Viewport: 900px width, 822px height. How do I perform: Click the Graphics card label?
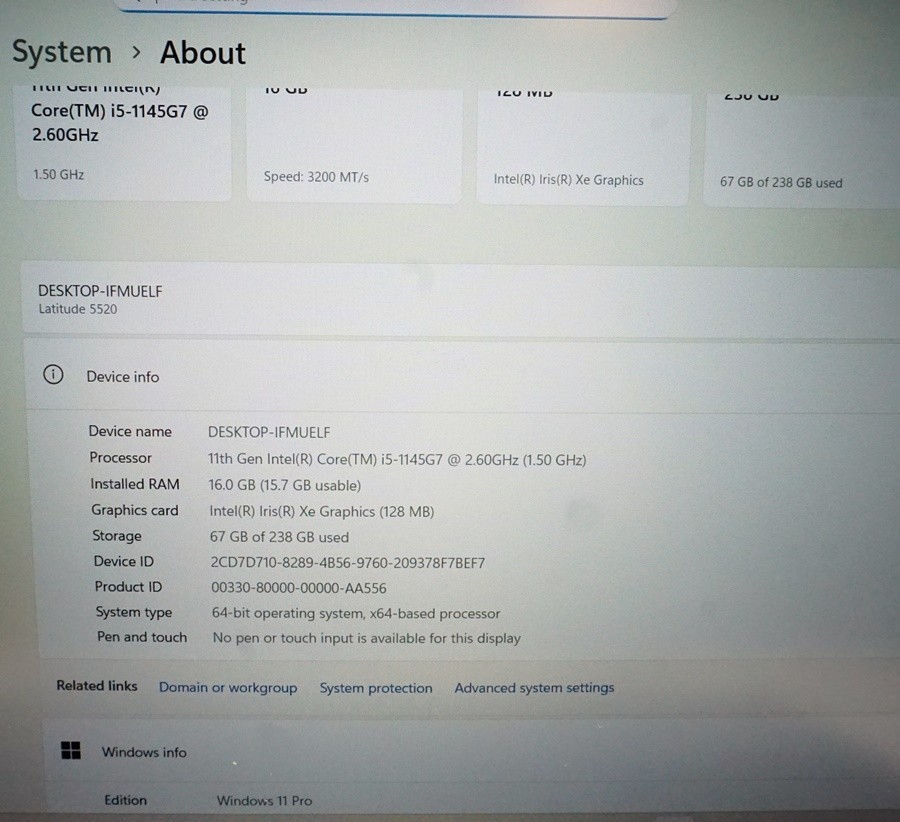coord(134,510)
